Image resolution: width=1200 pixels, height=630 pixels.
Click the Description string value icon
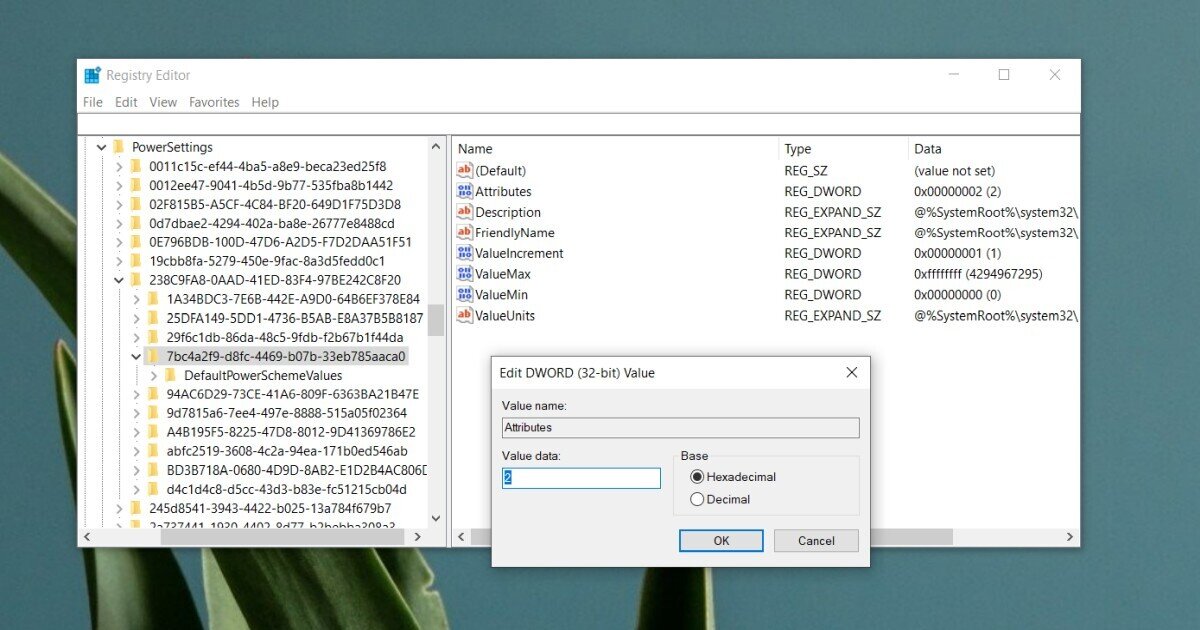click(x=464, y=212)
